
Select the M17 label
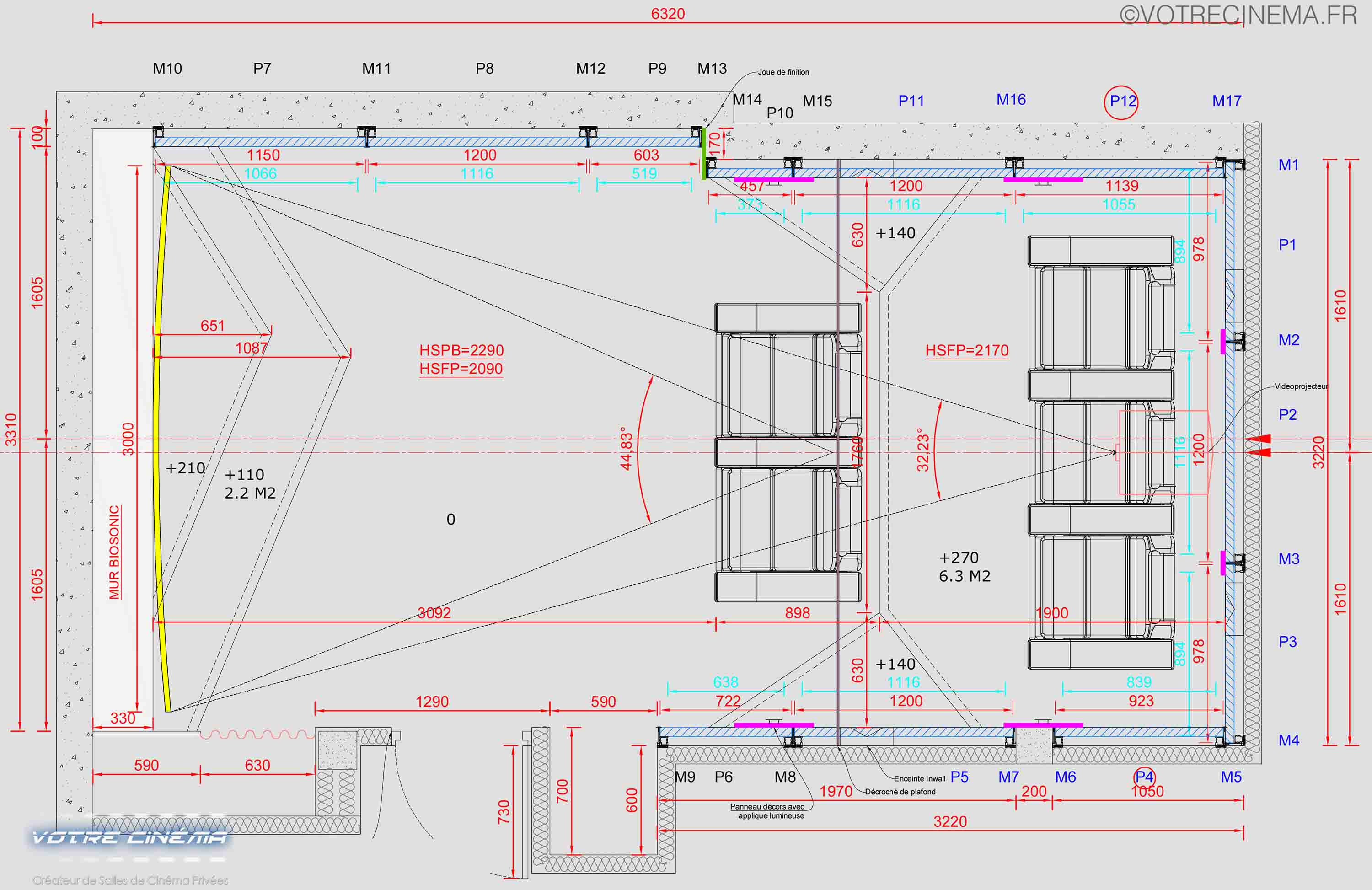(x=1227, y=101)
